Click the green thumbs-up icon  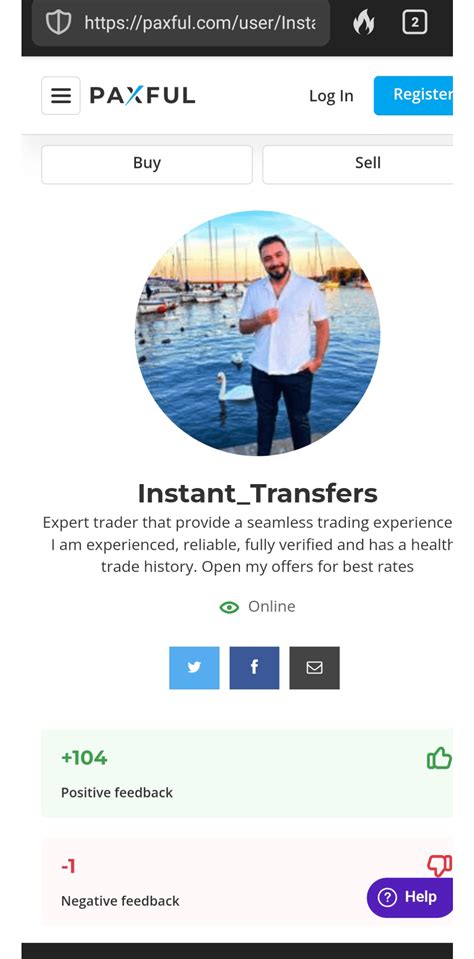click(x=439, y=758)
